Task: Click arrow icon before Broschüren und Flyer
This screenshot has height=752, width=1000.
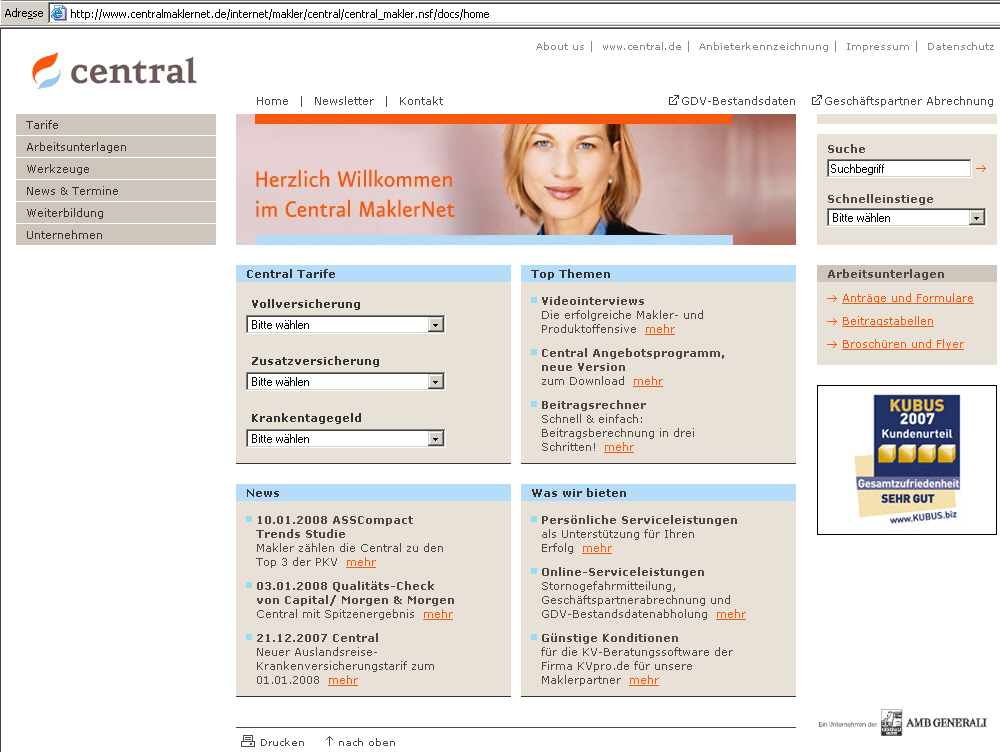Action: tap(832, 344)
